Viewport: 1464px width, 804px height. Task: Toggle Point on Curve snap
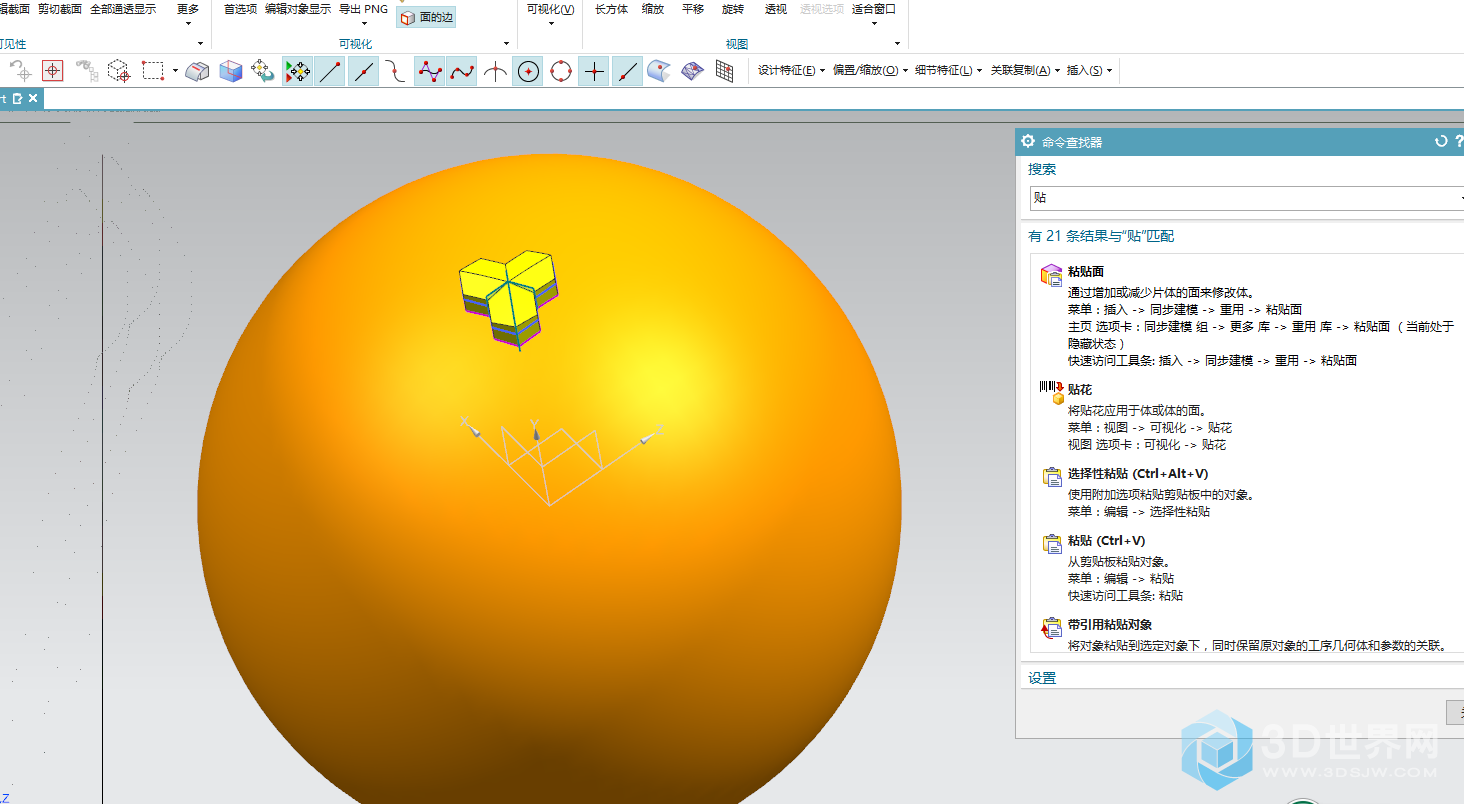627,71
